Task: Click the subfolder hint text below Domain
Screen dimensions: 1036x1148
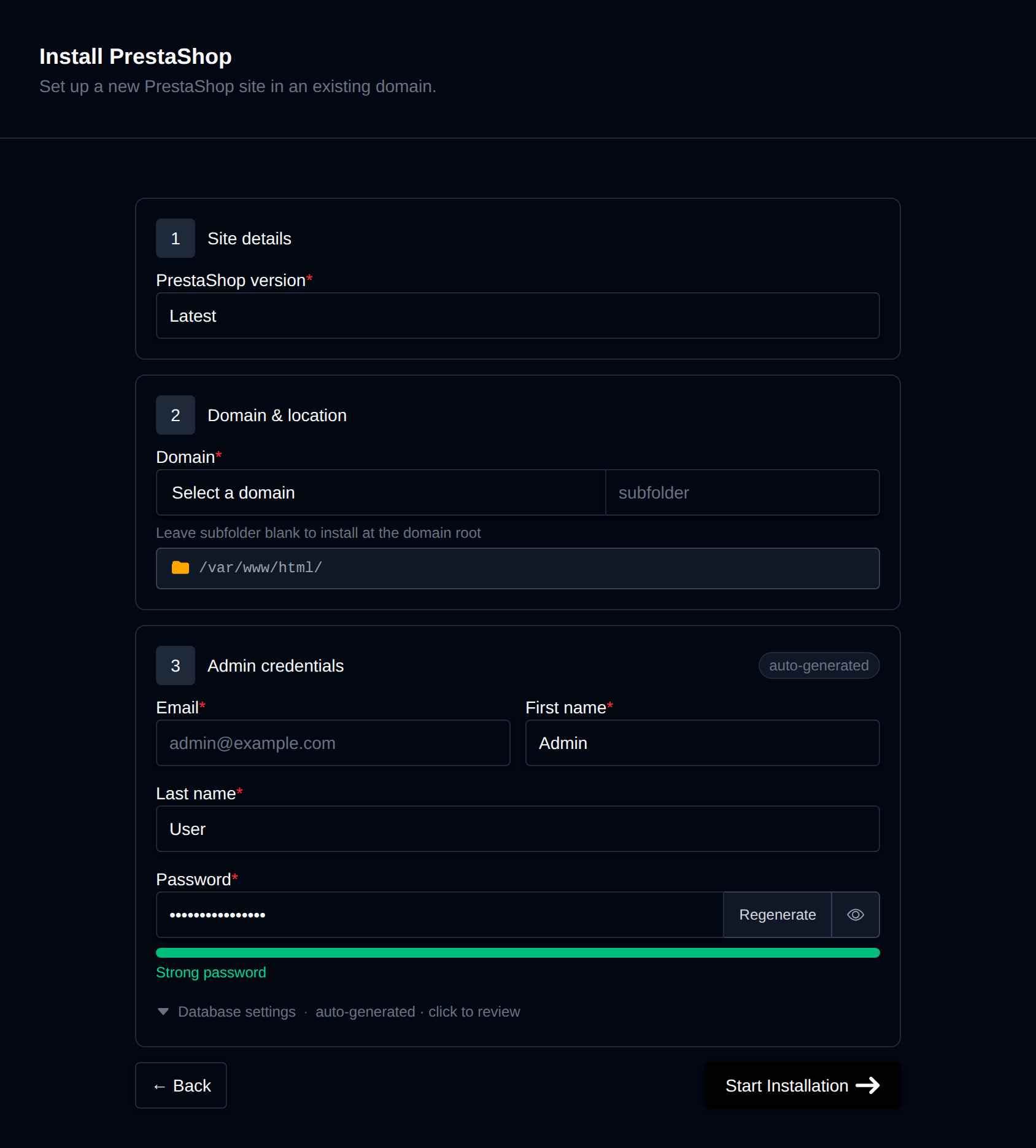Action: coord(319,533)
